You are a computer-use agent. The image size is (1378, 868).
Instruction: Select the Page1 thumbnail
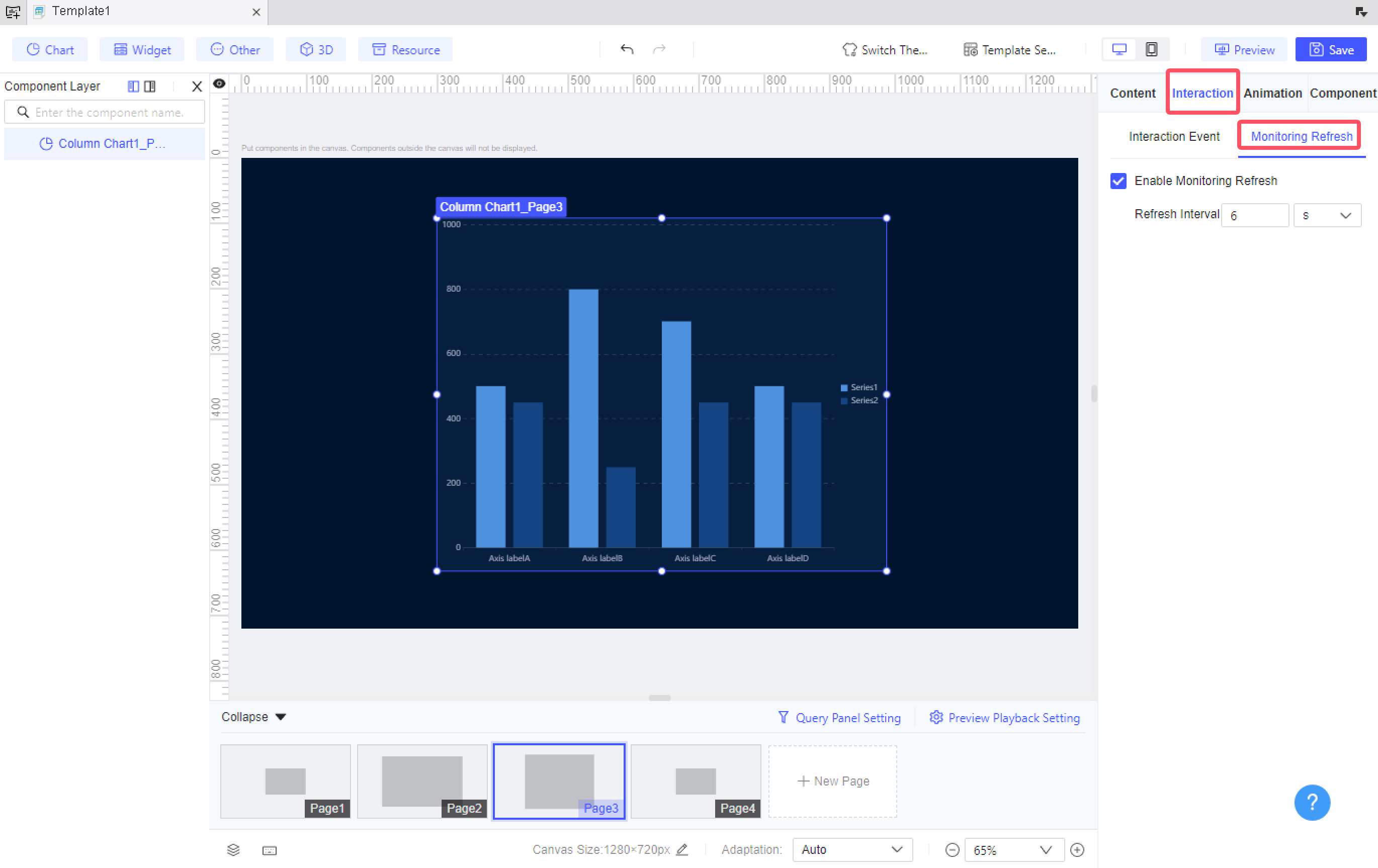pos(286,781)
